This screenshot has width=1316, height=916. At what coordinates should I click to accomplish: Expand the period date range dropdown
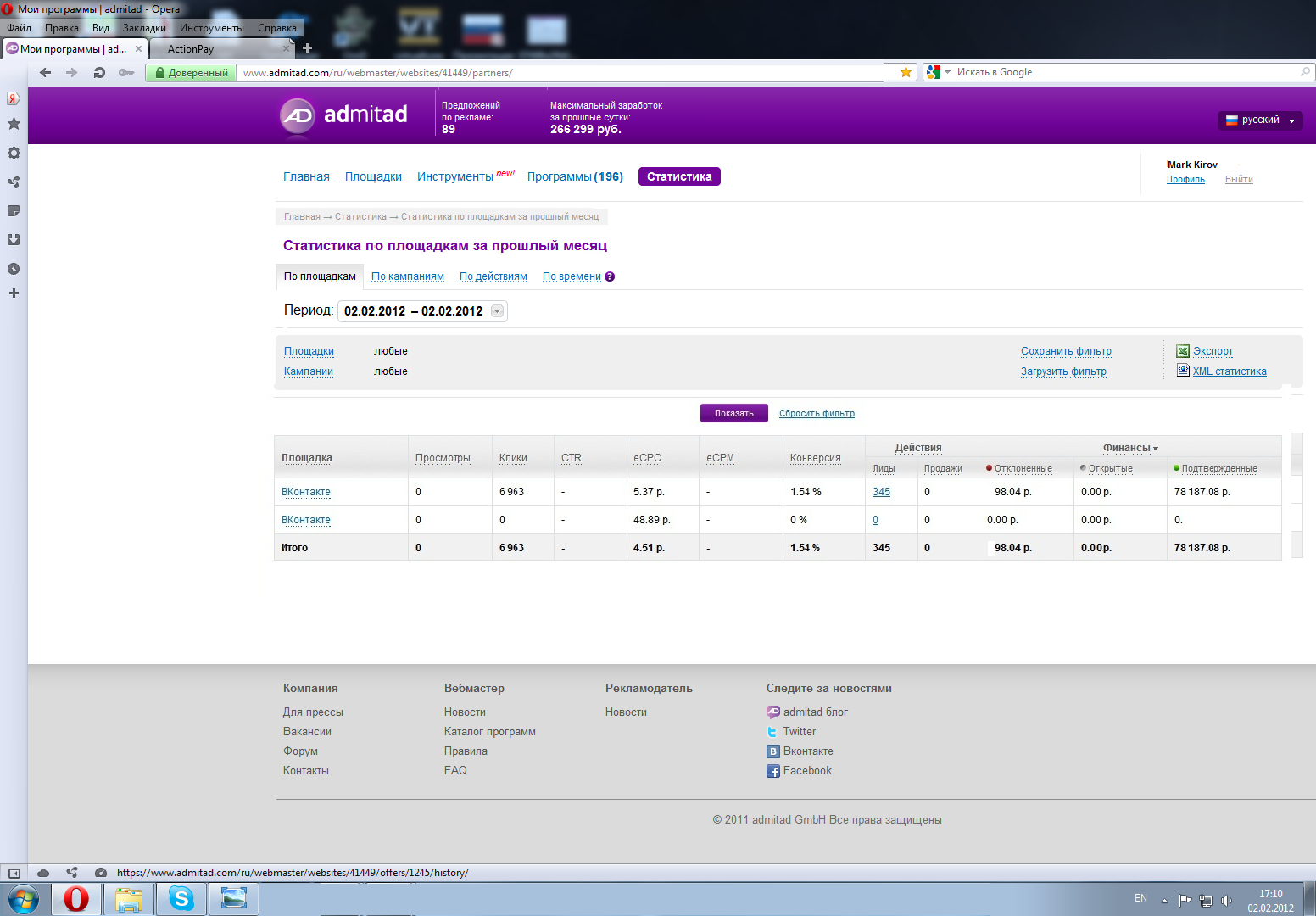coord(498,311)
